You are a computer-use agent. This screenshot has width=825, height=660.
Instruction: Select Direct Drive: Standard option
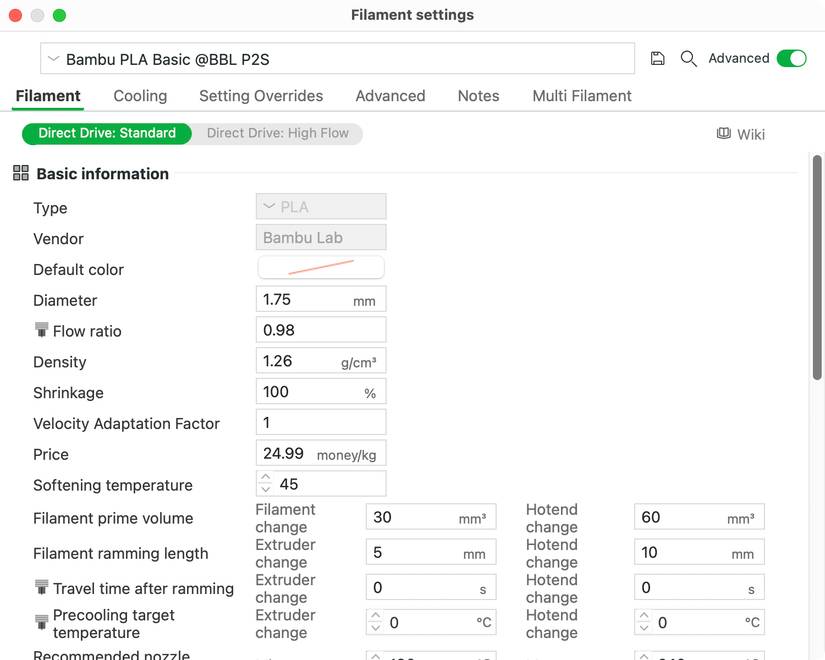[x=106, y=133]
